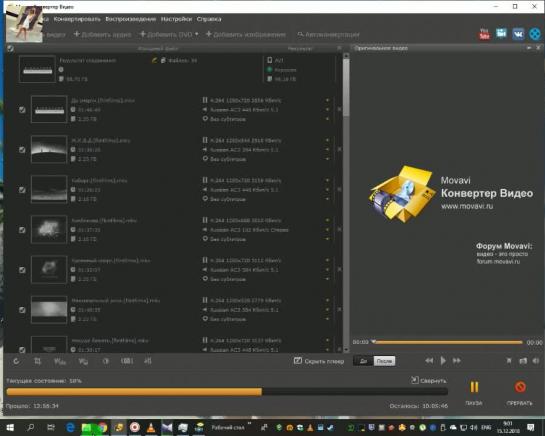Open the Воспроизведение menu
Image resolution: width=545 pixels, height=436 pixels.
pos(131,19)
